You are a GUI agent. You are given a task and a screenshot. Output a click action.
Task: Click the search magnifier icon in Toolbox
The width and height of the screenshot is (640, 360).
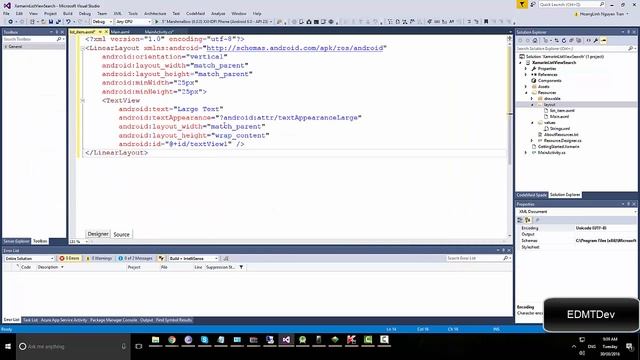point(59,39)
